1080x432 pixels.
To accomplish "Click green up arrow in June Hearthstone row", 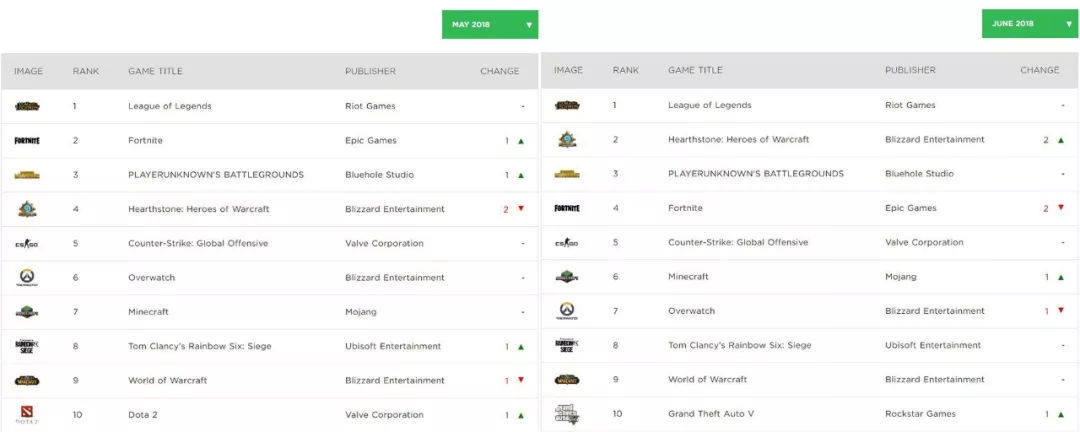I will coord(1061,140).
